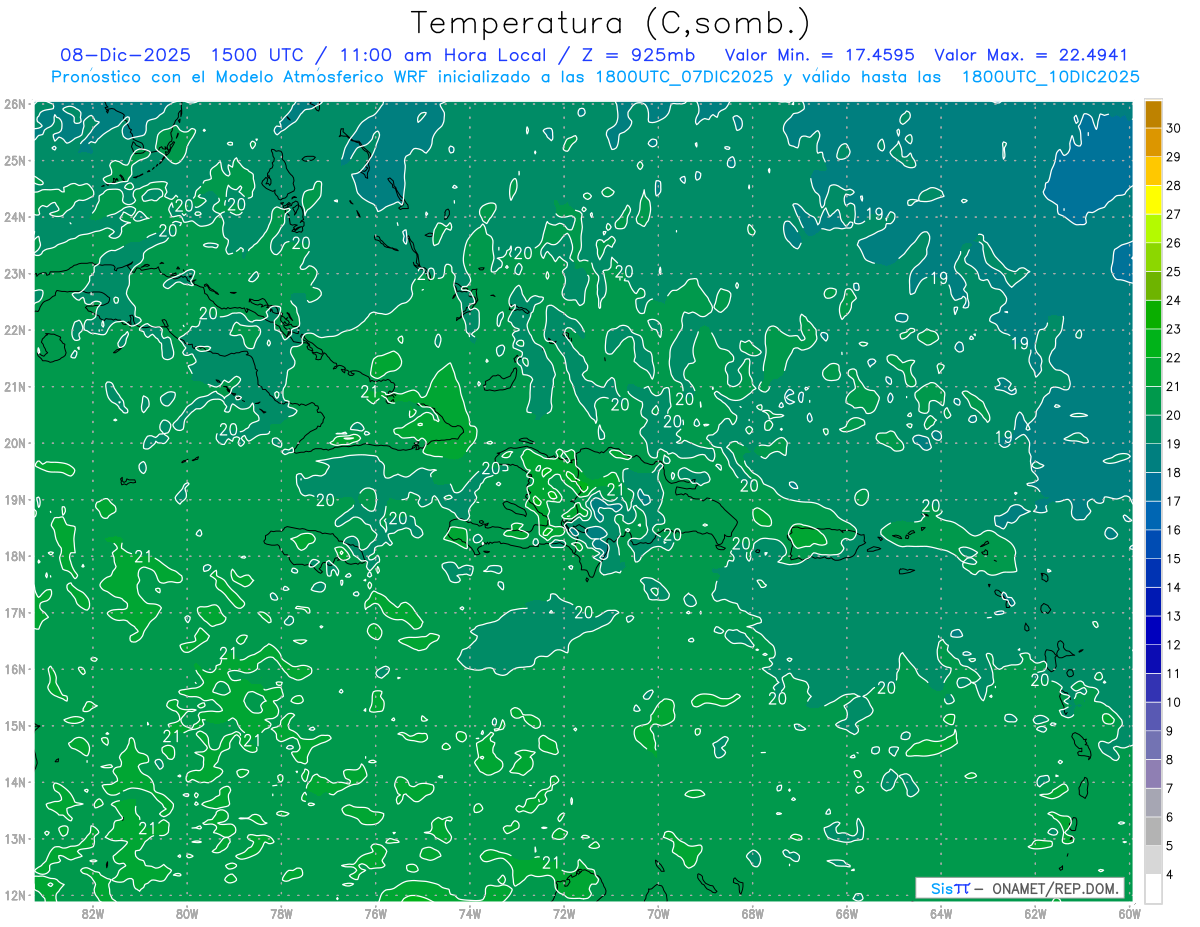Click the '62W' longitude label
This screenshot has height=927, width=1200.
pyautogui.click(x=1035, y=912)
